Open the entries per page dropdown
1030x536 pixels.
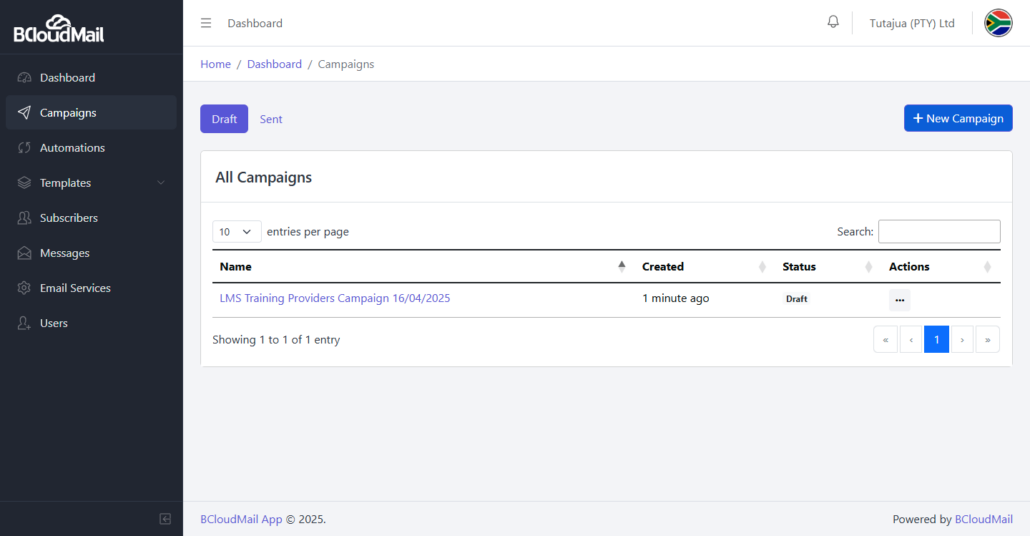point(236,232)
